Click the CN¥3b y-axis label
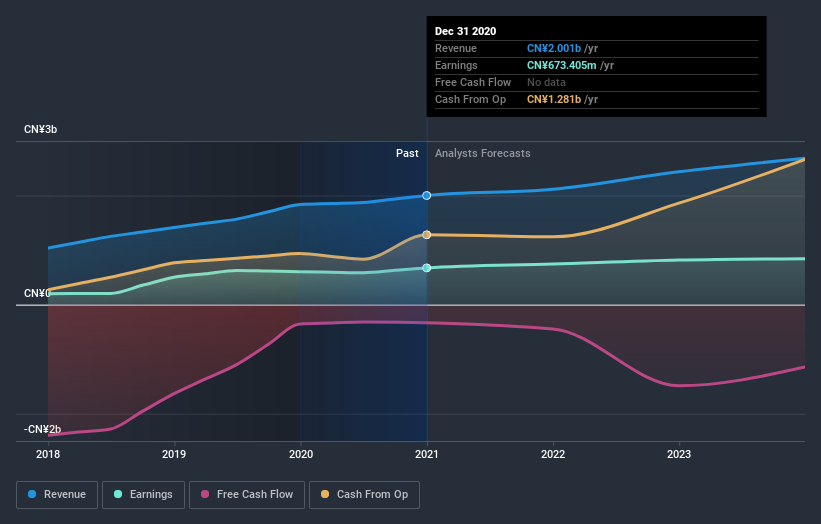Image resolution: width=821 pixels, height=524 pixels. pos(40,129)
